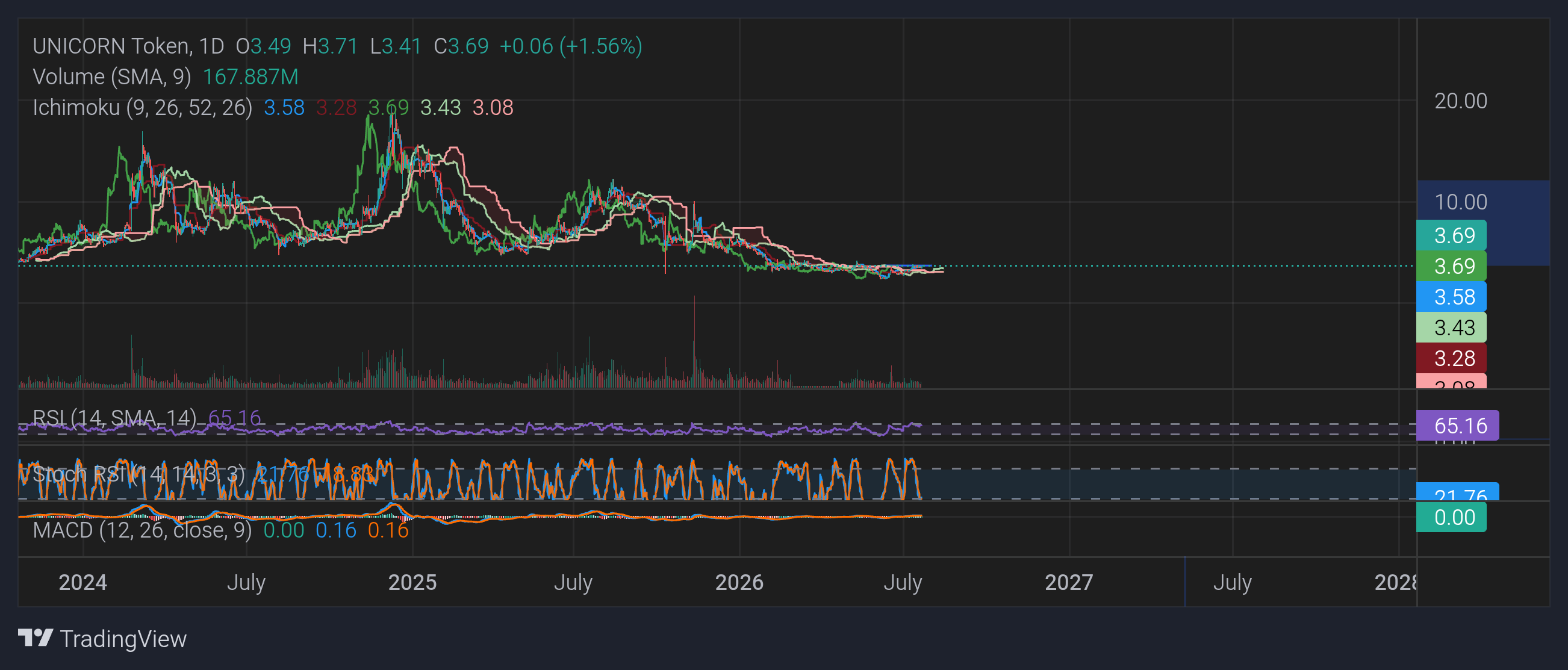Image resolution: width=1568 pixels, height=670 pixels.
Task: Select the UNICORN Token, 1D chart title
Action: click(x=128, y=46)
